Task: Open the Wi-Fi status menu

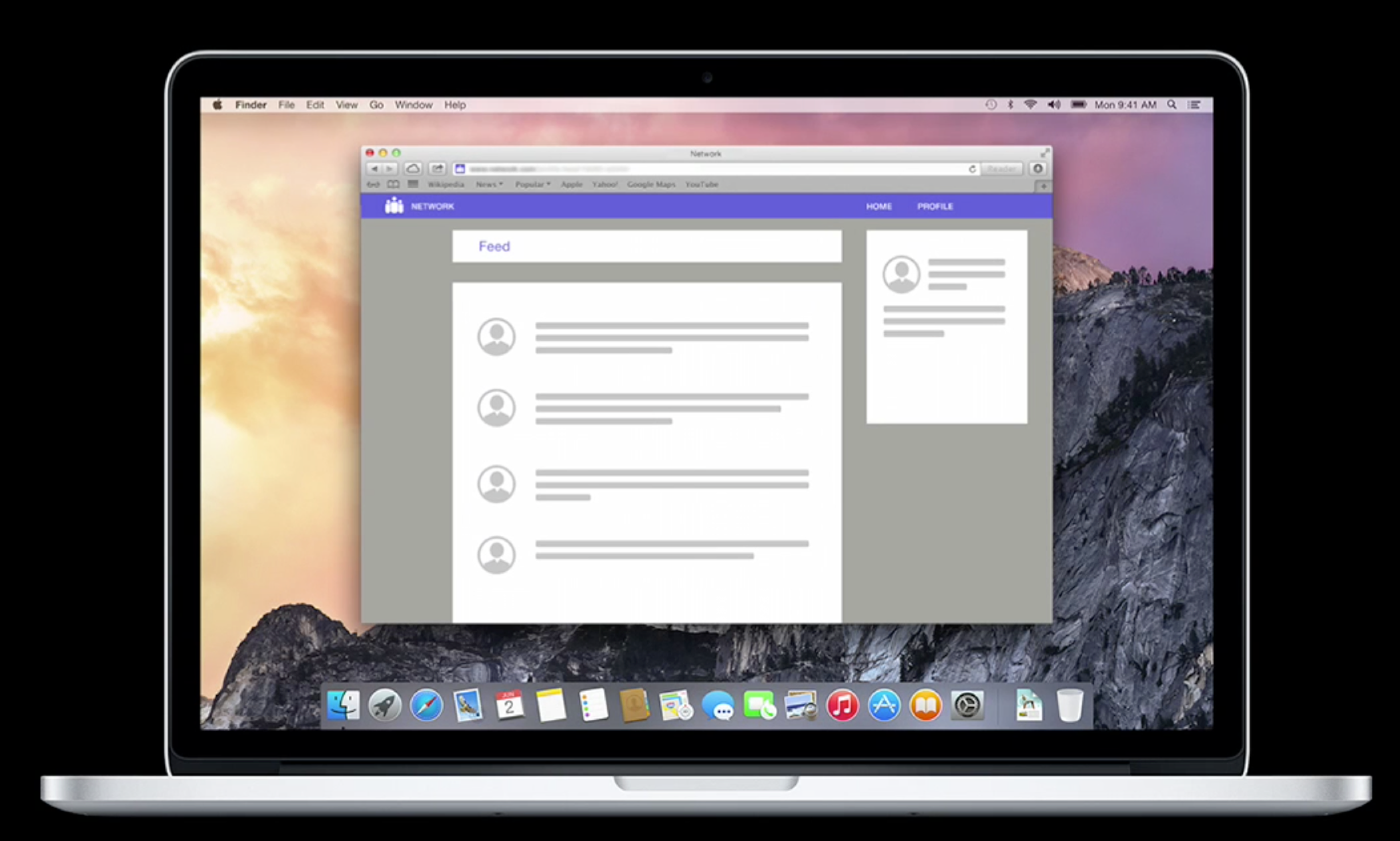Action: 1030,105
